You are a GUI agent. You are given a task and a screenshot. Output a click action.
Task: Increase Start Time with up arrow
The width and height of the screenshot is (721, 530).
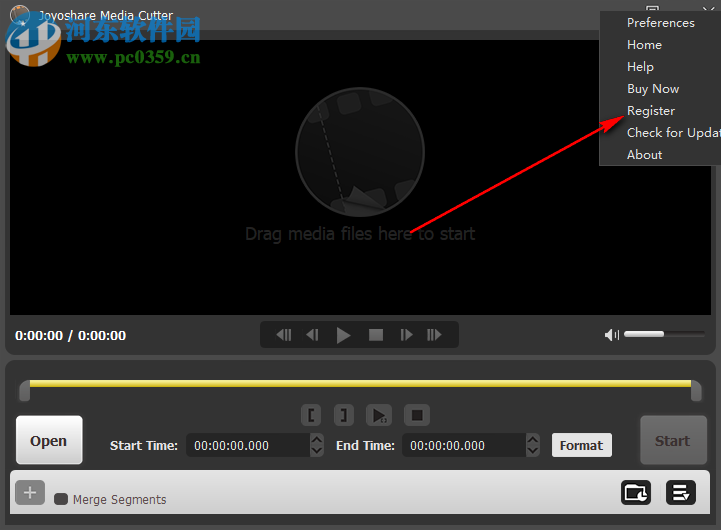click(x=316, y=439)
